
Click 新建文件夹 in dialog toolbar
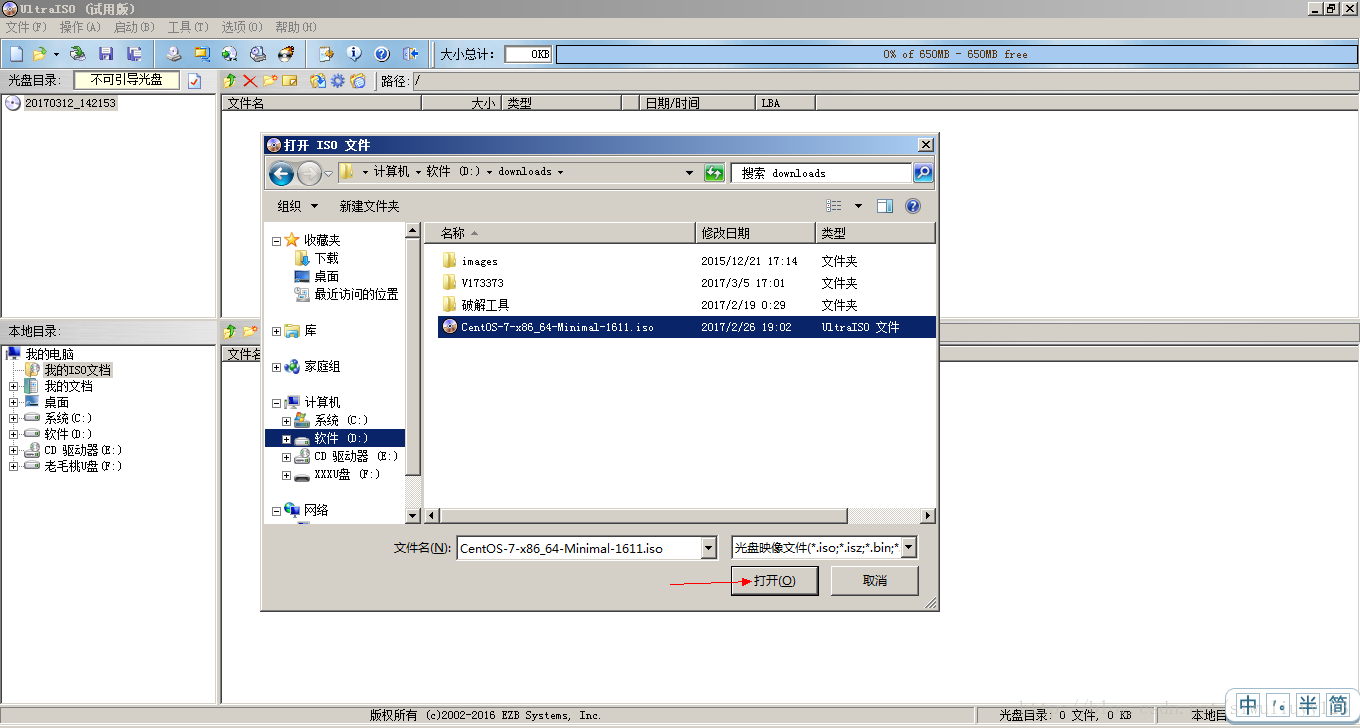369,206
